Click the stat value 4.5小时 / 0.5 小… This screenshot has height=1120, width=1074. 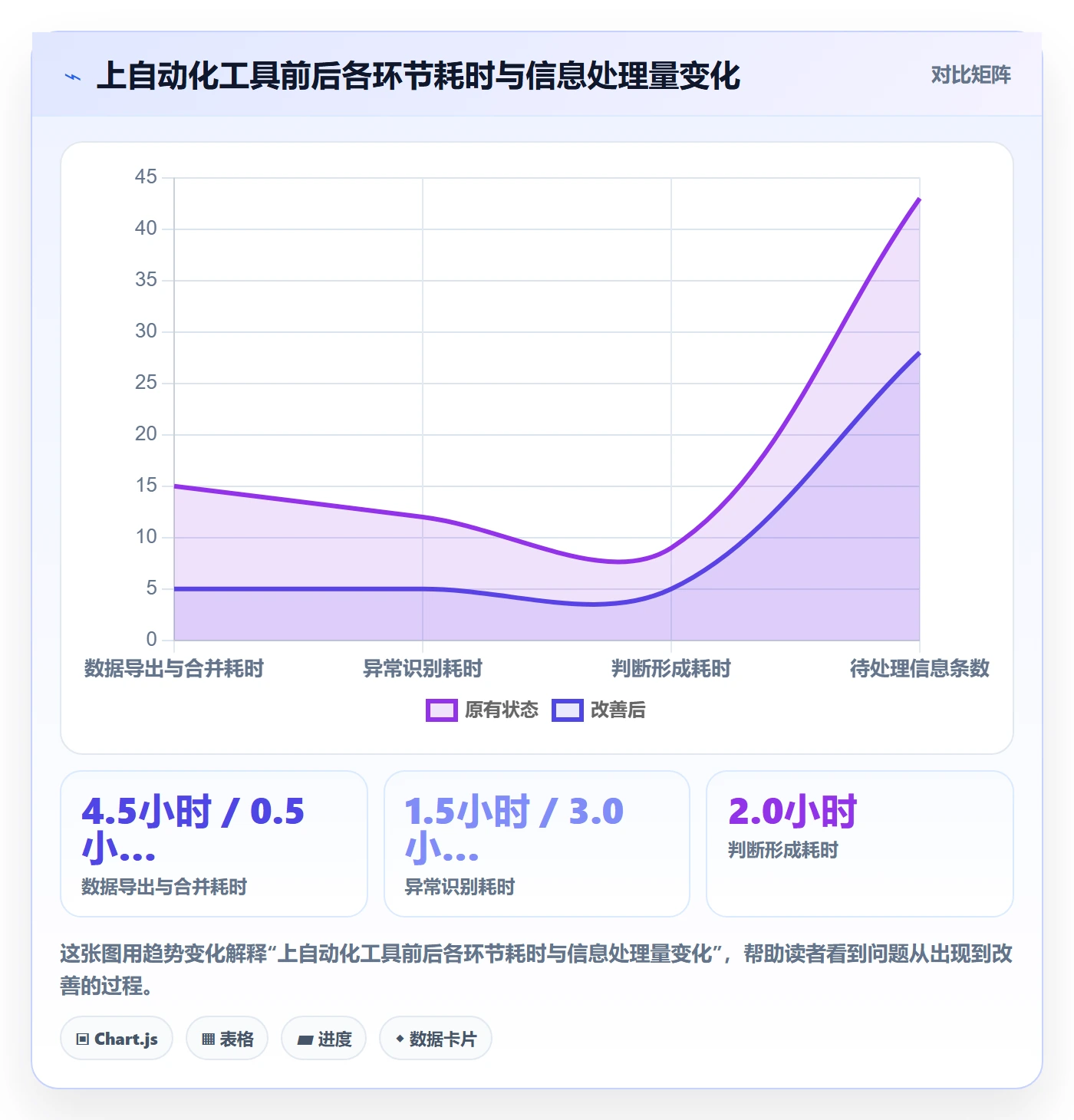coord(193,830)
